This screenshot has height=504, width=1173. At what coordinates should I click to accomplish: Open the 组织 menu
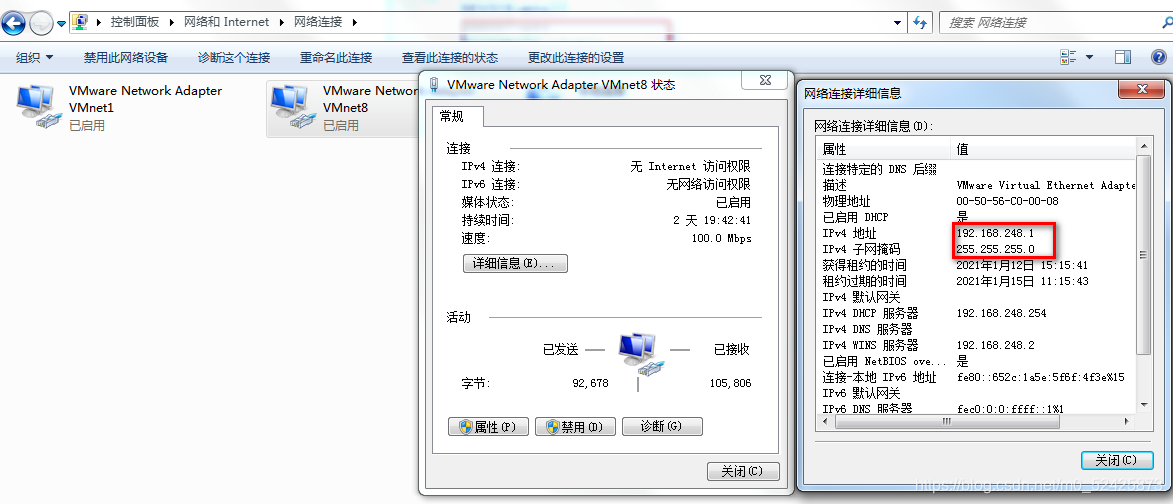34,58
